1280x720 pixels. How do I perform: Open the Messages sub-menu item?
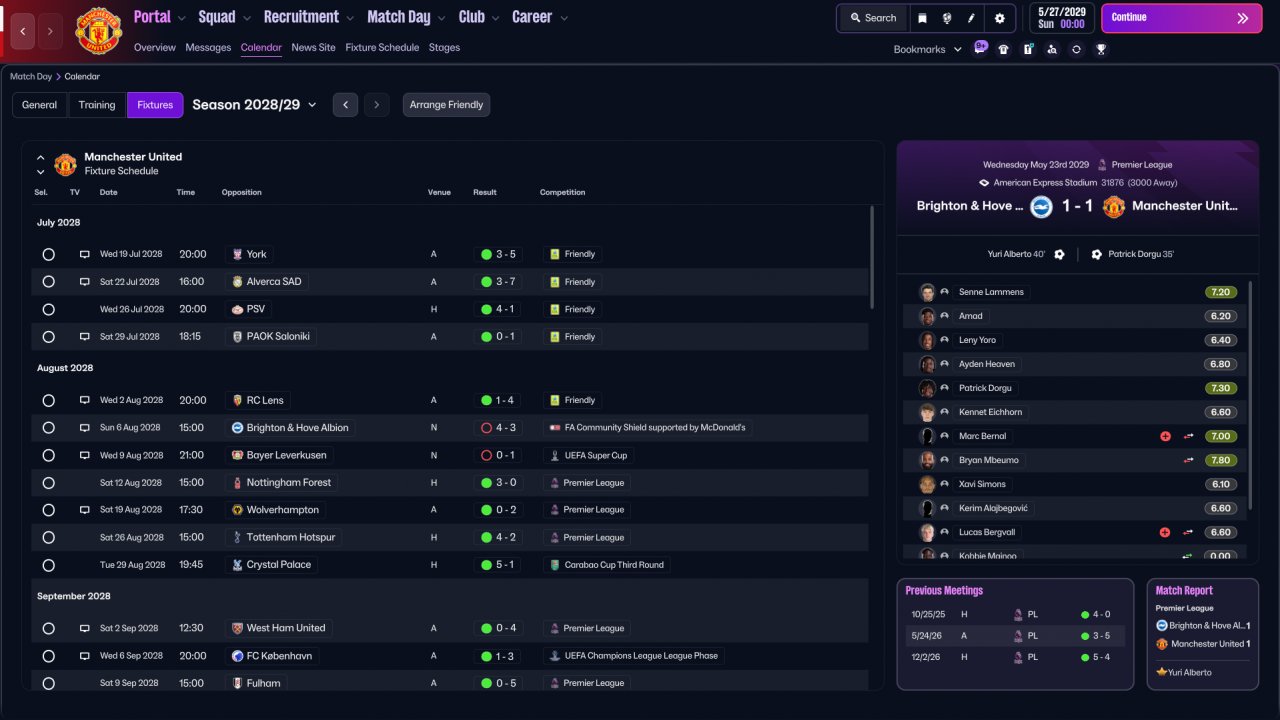pyautogui.click(x=208, y=47)
